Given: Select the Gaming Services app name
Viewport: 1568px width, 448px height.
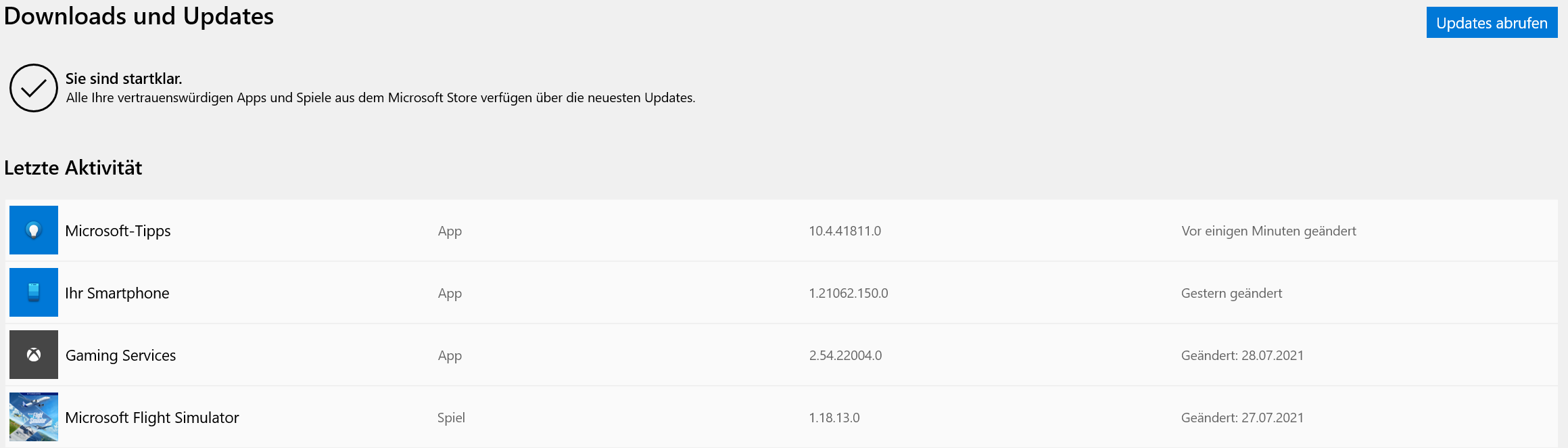Looking at the screenshot, I should coord(120,355).
